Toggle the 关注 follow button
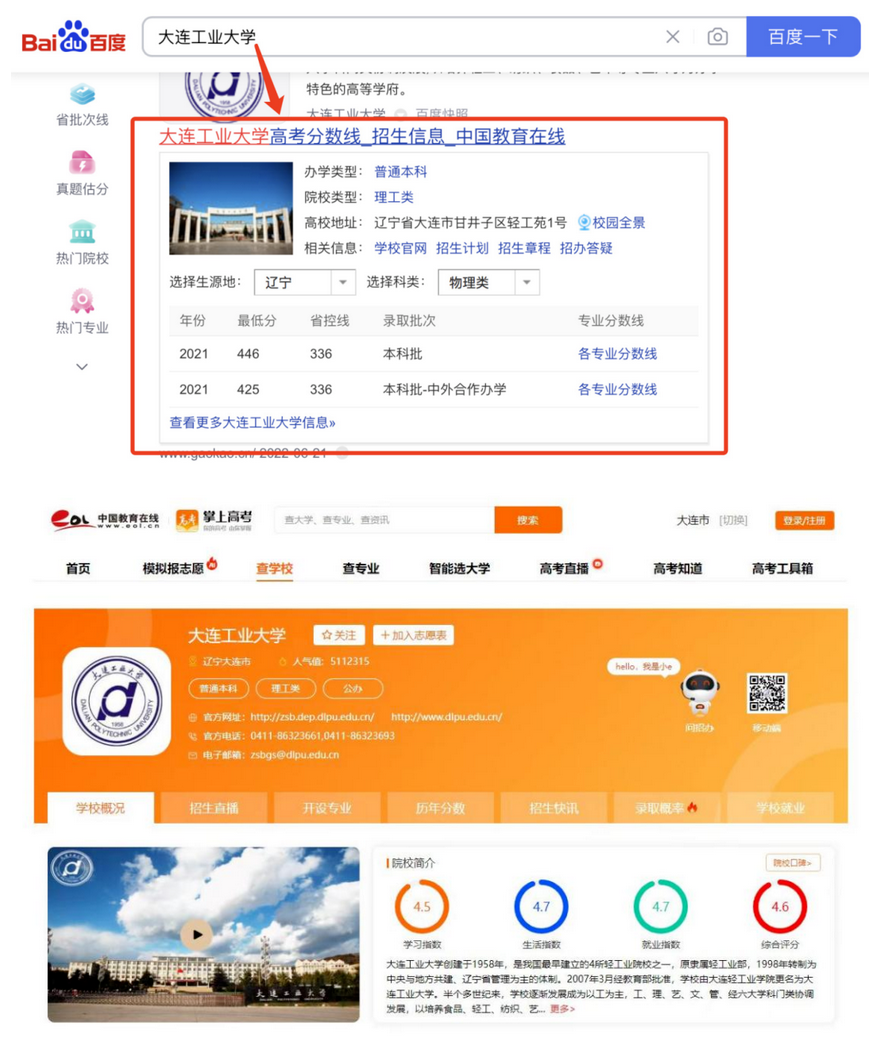Viewport: 870px width, 1042px height. (338, 635)
